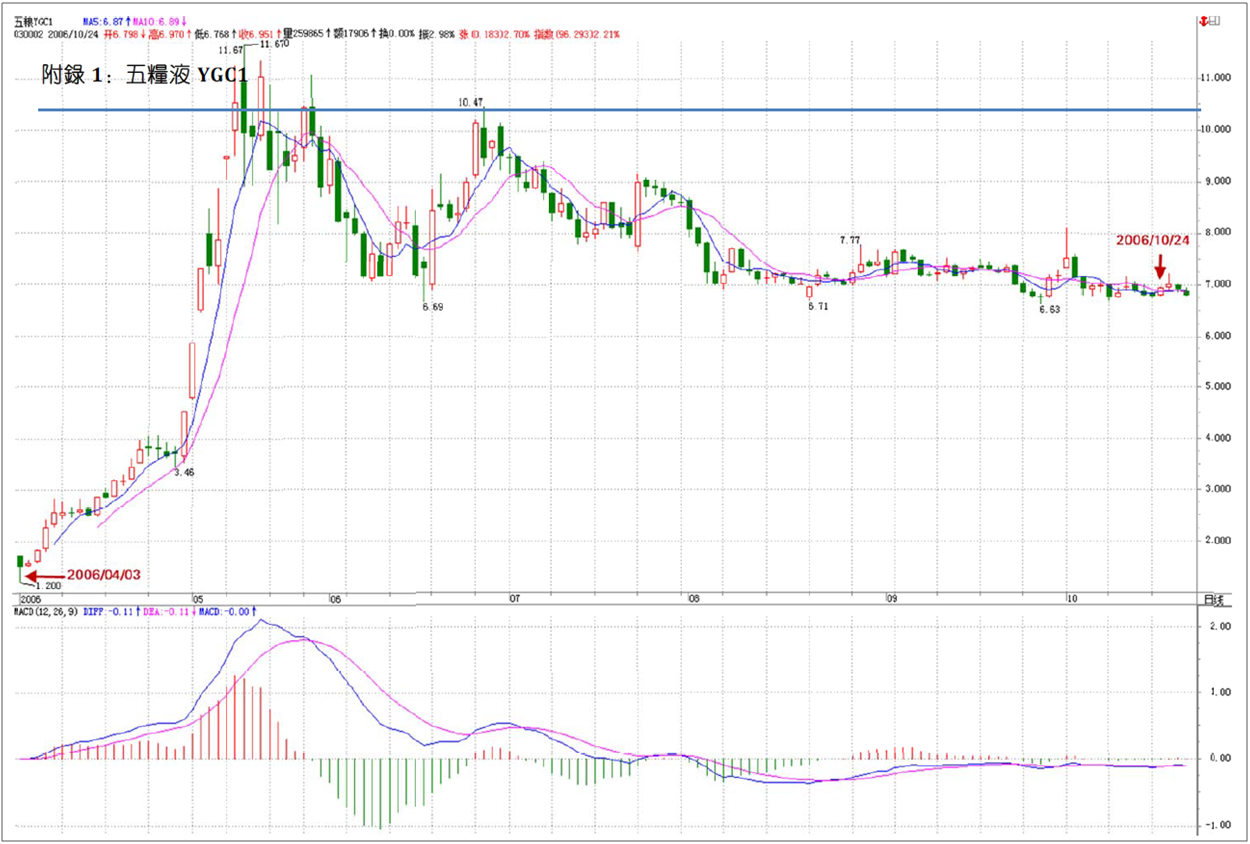Click the 6.63 low price label
This screenshot has height=844, width=1250.
pos(1049,310)
